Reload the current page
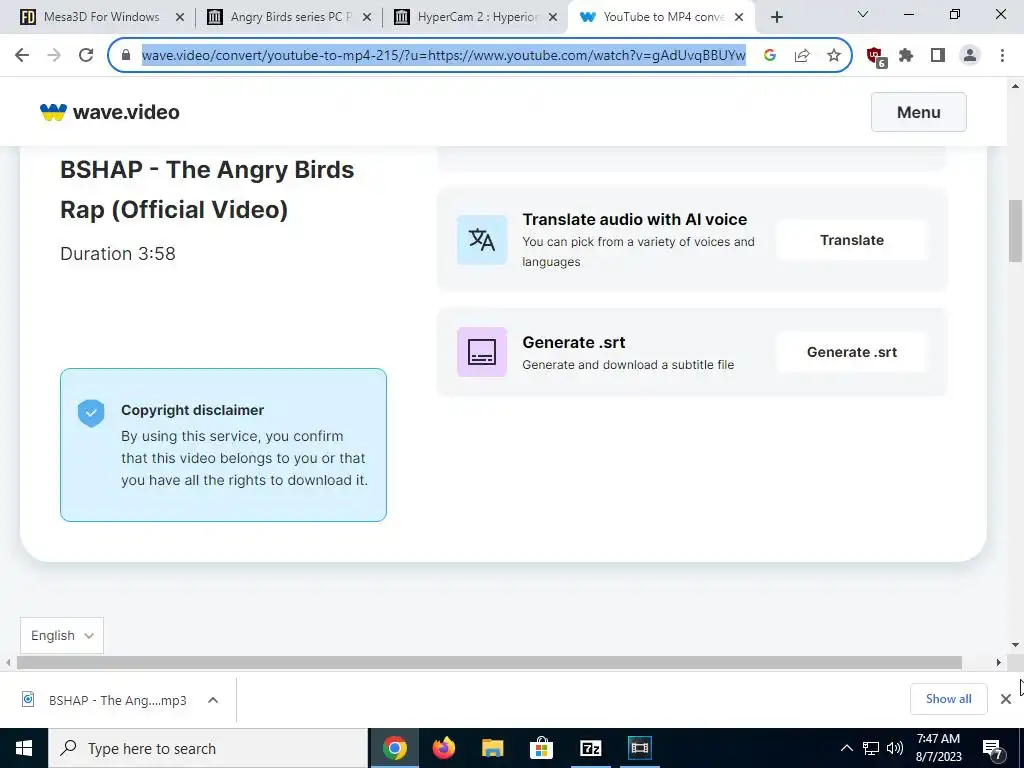Image resolution: width=1024 pixels, height=768 pixels. point(86,56)
